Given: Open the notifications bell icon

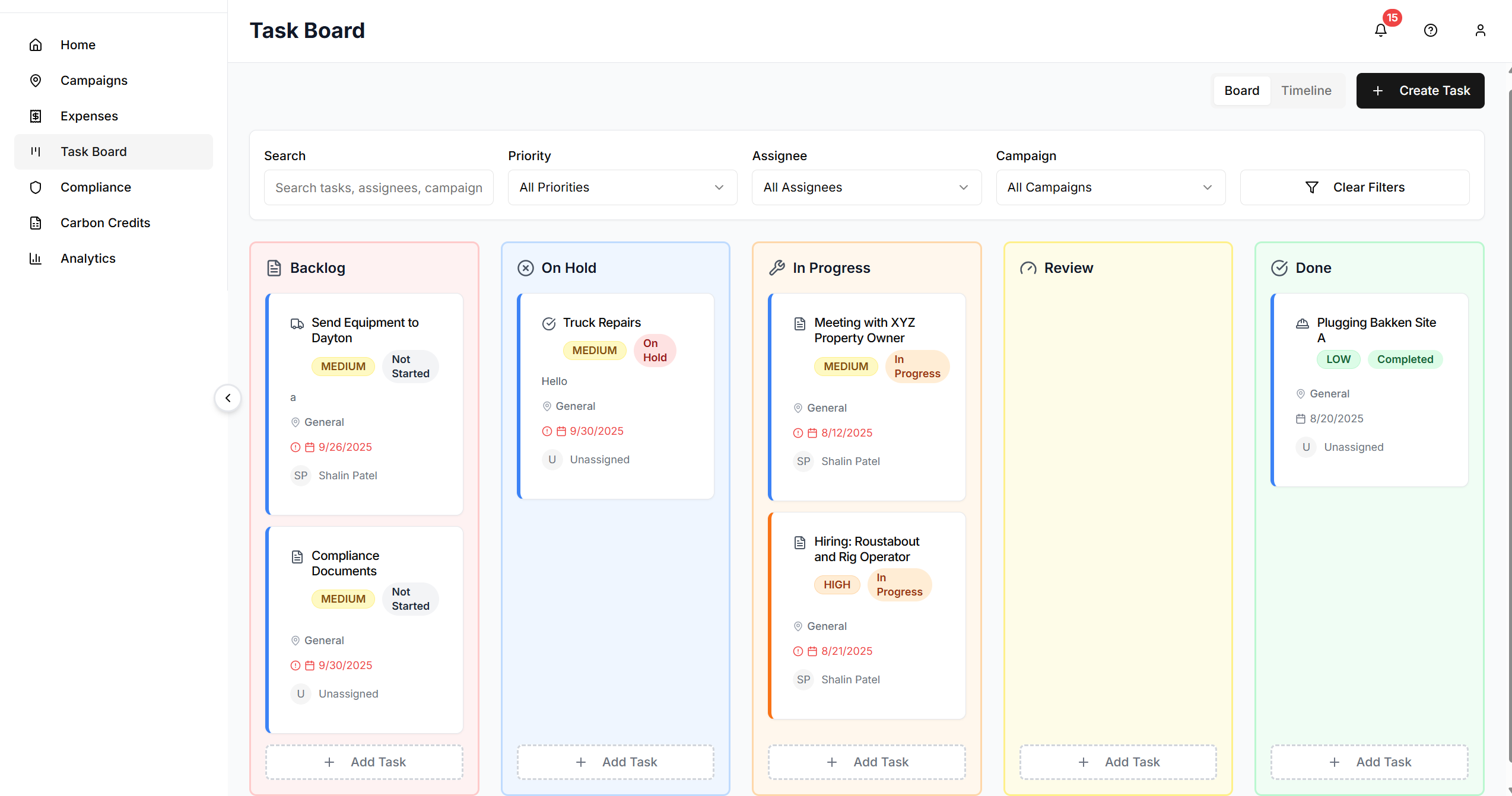Looking at the screenshot, I should coord(1381,30).
